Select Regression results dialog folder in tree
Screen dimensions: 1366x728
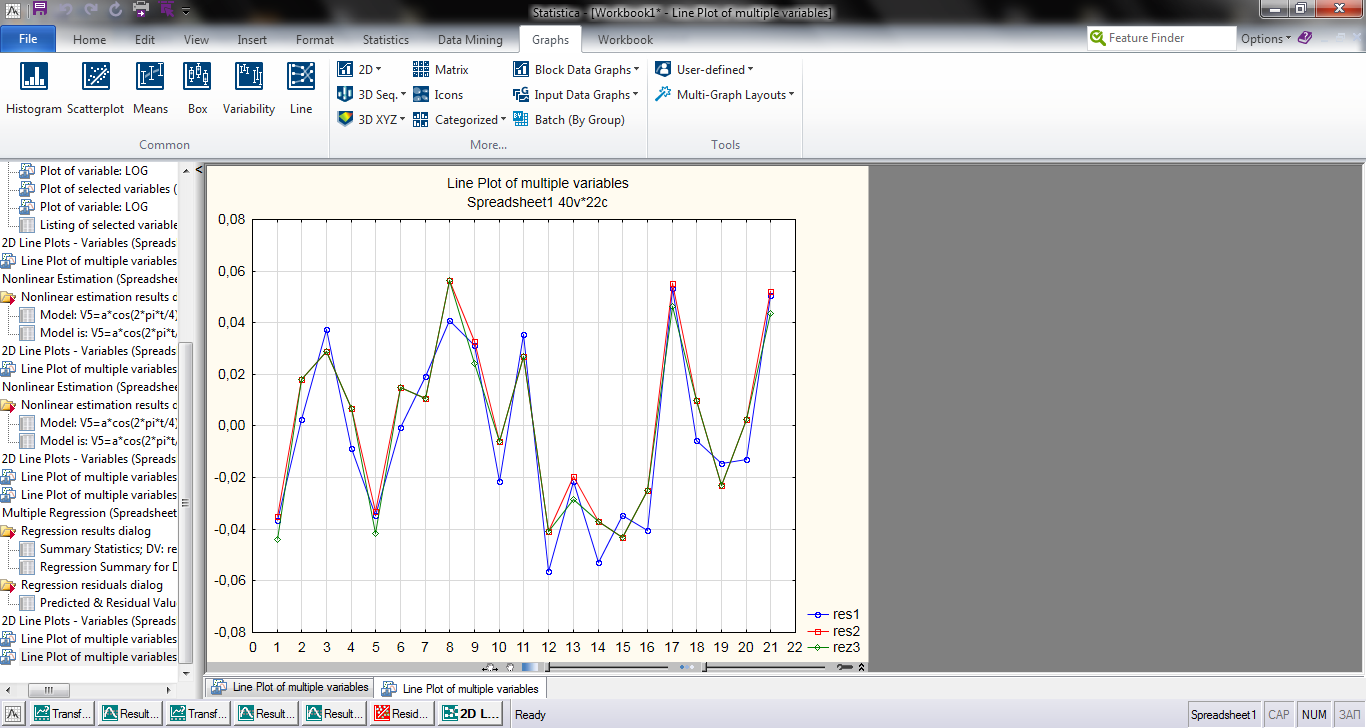coord(86,531)
